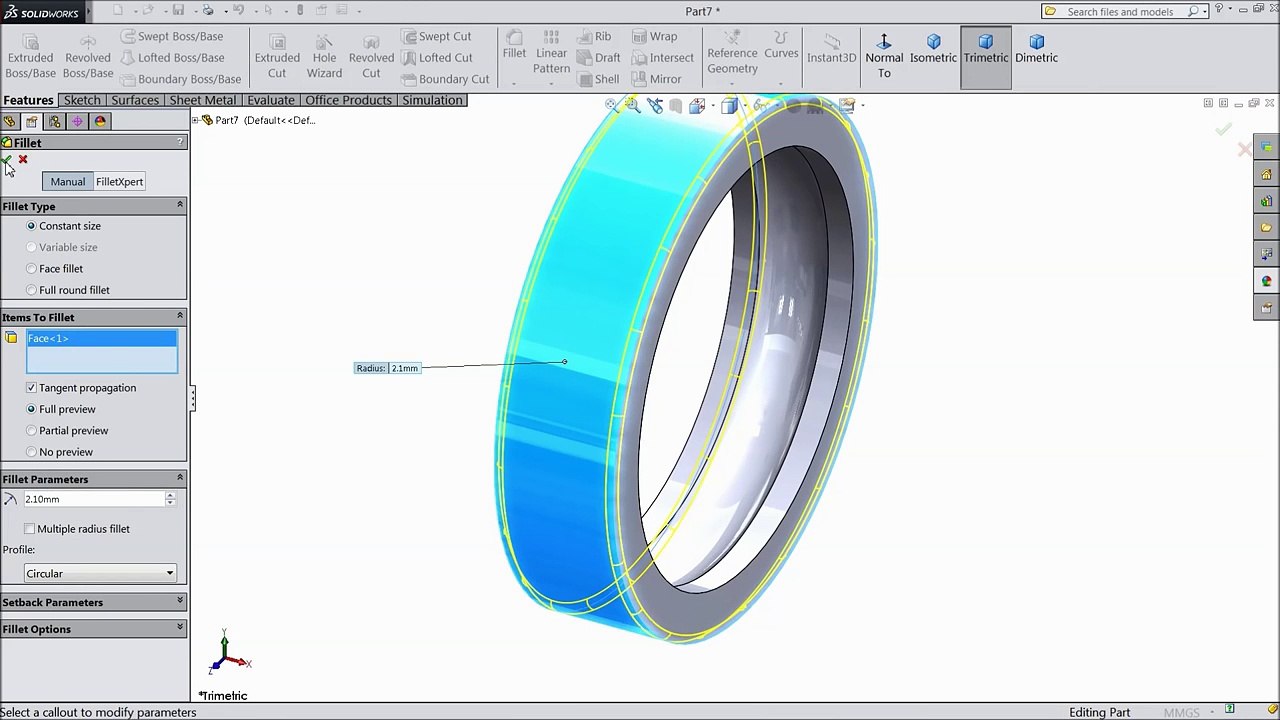Enable the Multiple radius fillet checkbox
The width and height of the screenshot is (1280, 720).
pos(30,529)
